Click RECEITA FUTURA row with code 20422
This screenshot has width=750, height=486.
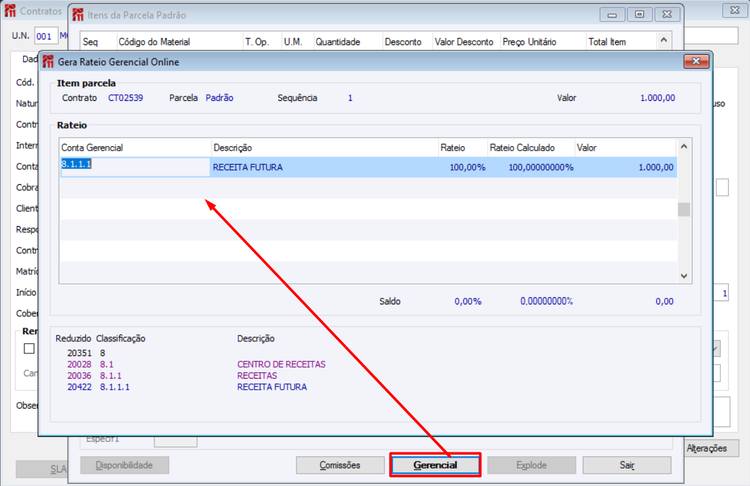pyautogui.click(x=187, y=387)
